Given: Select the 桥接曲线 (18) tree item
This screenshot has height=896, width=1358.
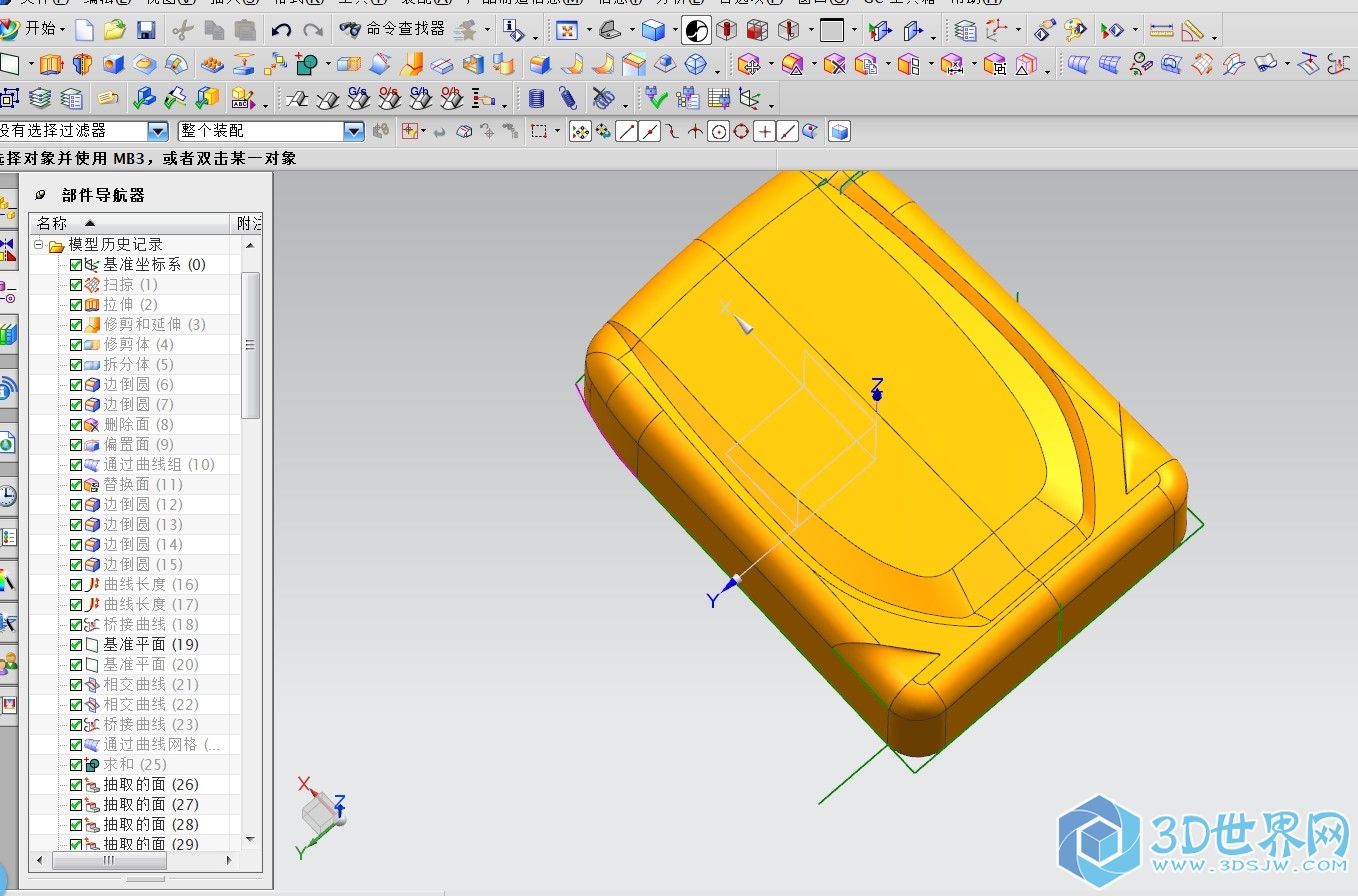Looking at the screenshot, I should point(151,625).
